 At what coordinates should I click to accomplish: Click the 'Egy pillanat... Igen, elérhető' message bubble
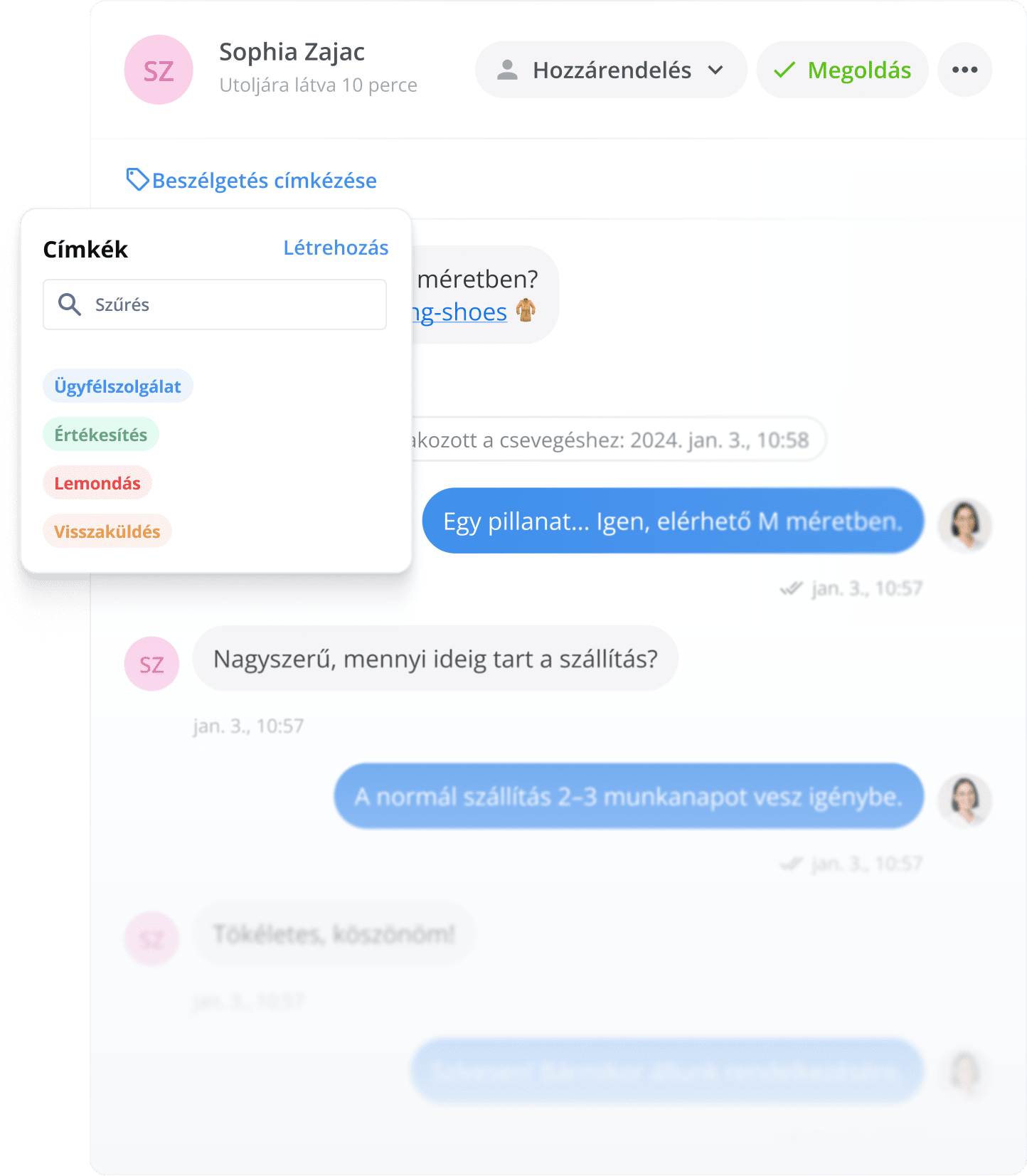673,521
